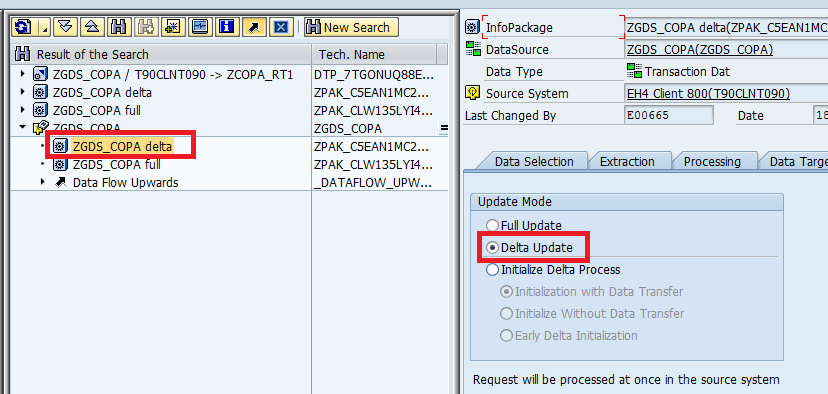The image size is (828, 394).
Task: Click the Date field
Action: (x=820, y=115)
